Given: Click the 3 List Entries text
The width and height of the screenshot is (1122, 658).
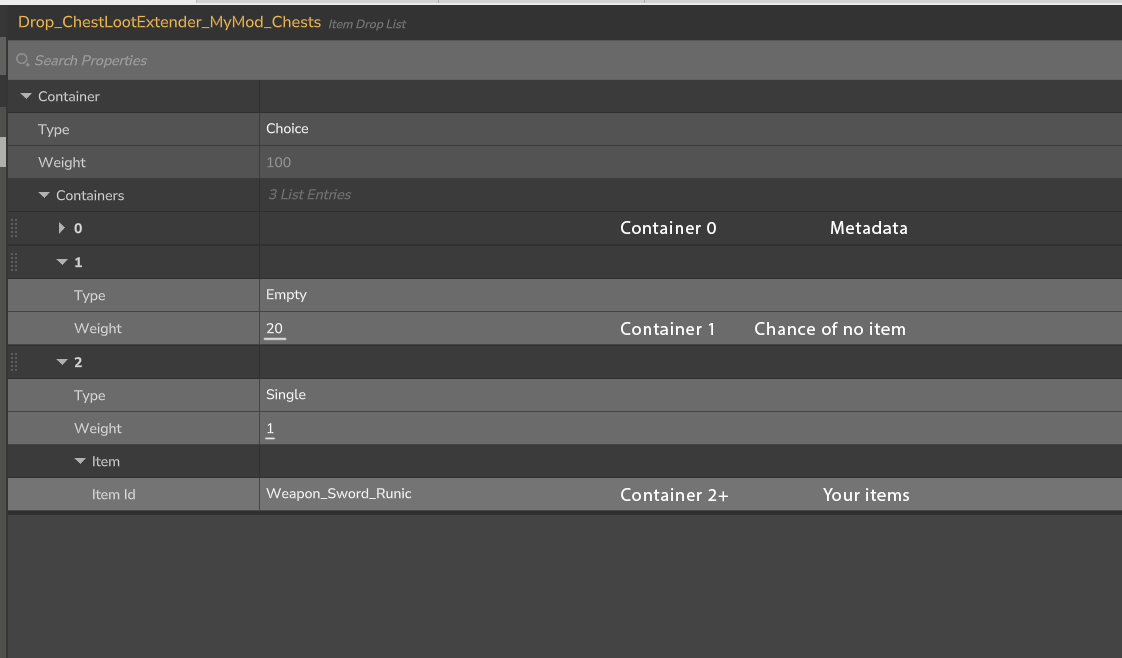Looking at the screenshot, I should [310, 195].
